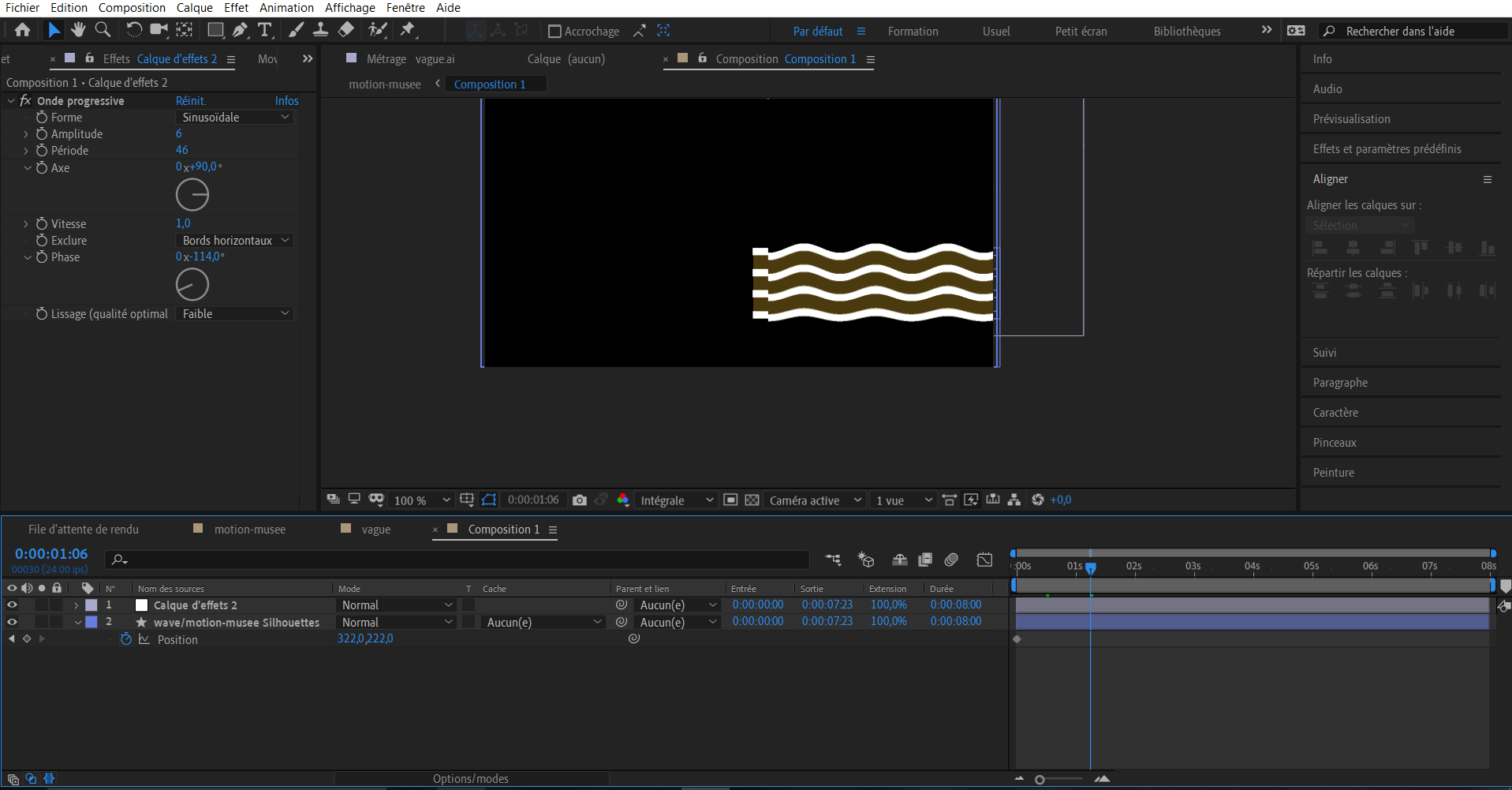Click the Home icon in toolbar
This screenshot has height=790, width=1512.
[23, 30]
